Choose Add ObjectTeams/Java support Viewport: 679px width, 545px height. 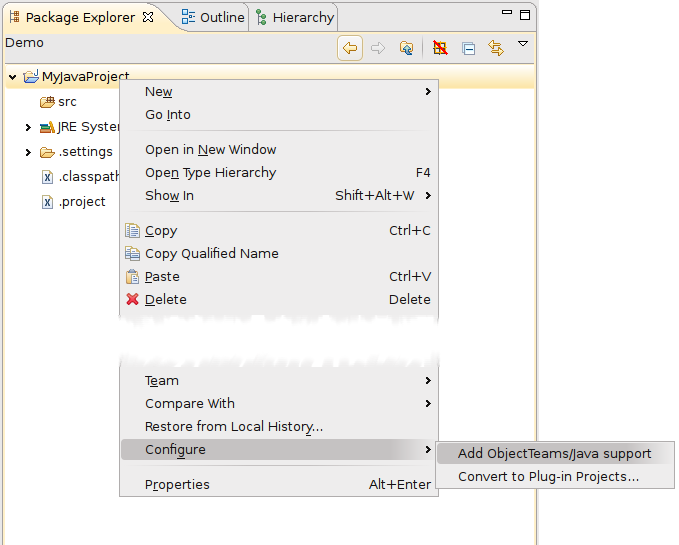click(x=554, y=453)
